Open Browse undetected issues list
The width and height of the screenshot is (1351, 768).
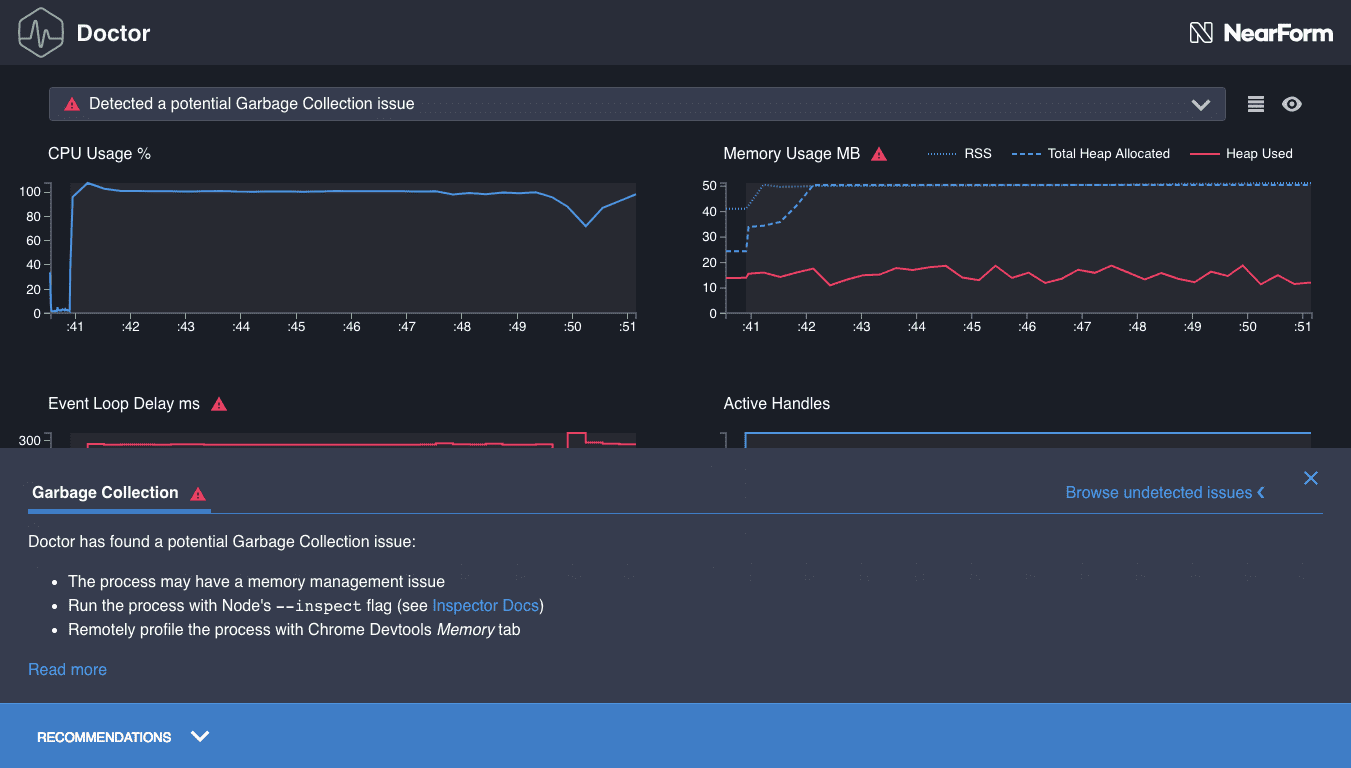[x=1164, y=492]
